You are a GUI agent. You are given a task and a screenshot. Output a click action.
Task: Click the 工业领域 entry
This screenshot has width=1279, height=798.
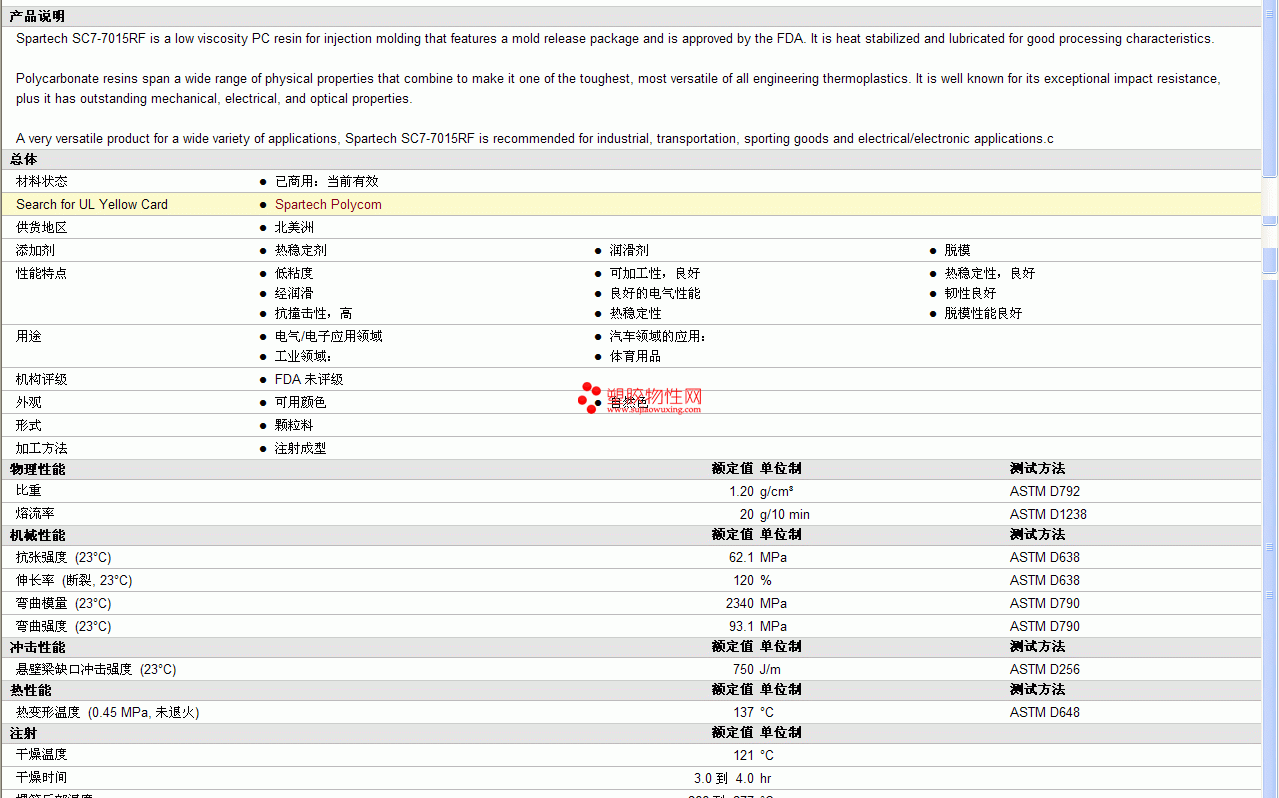303,356
